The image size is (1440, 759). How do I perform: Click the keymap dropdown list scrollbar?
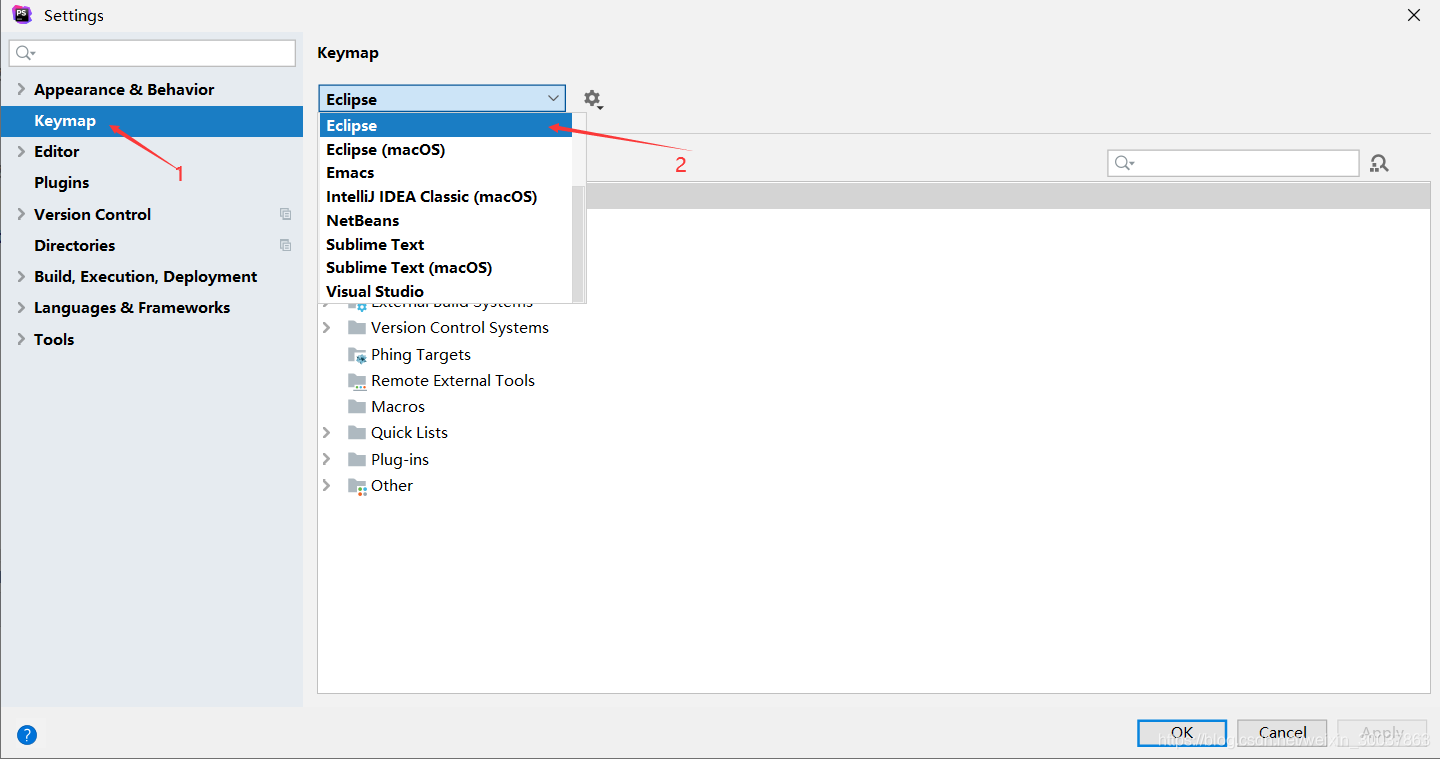tap(578, 243)
